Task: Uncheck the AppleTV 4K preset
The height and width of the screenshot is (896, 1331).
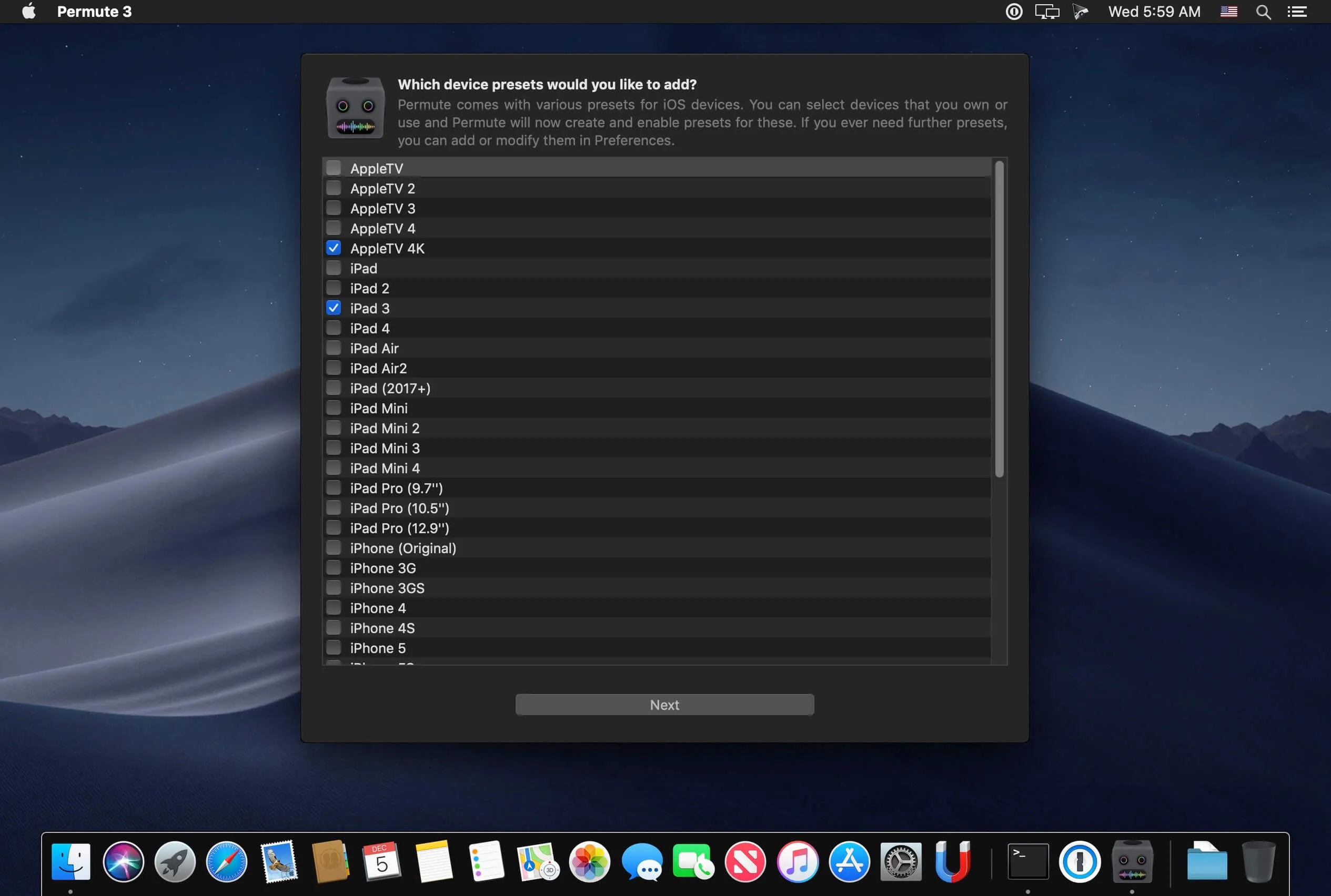Action: [x=335, y=248]
